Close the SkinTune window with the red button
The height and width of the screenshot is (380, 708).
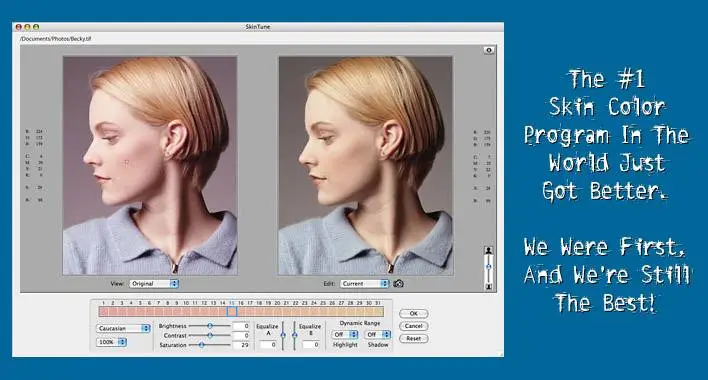tap(19, 27)
